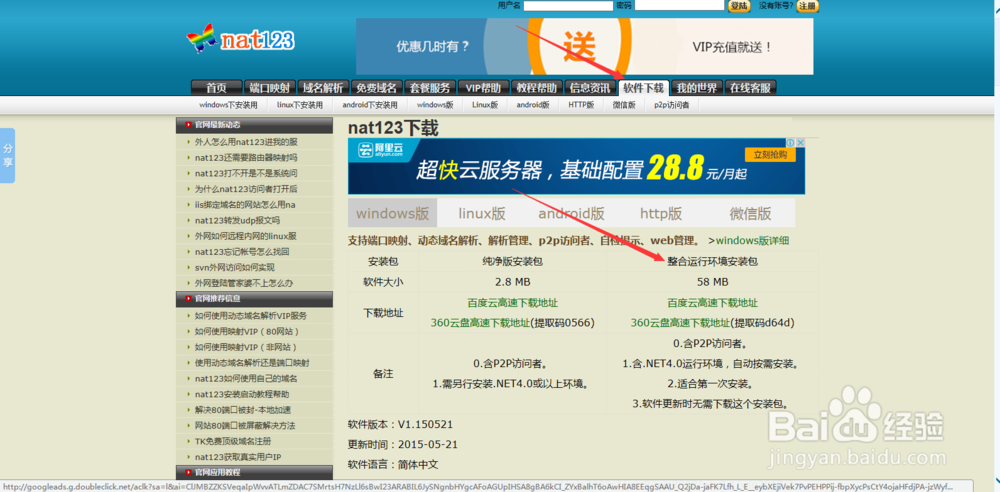This screenshot has height=492, width=1000.
Task: Click the ad info icon beside X
Action: [x=790, y=143]
